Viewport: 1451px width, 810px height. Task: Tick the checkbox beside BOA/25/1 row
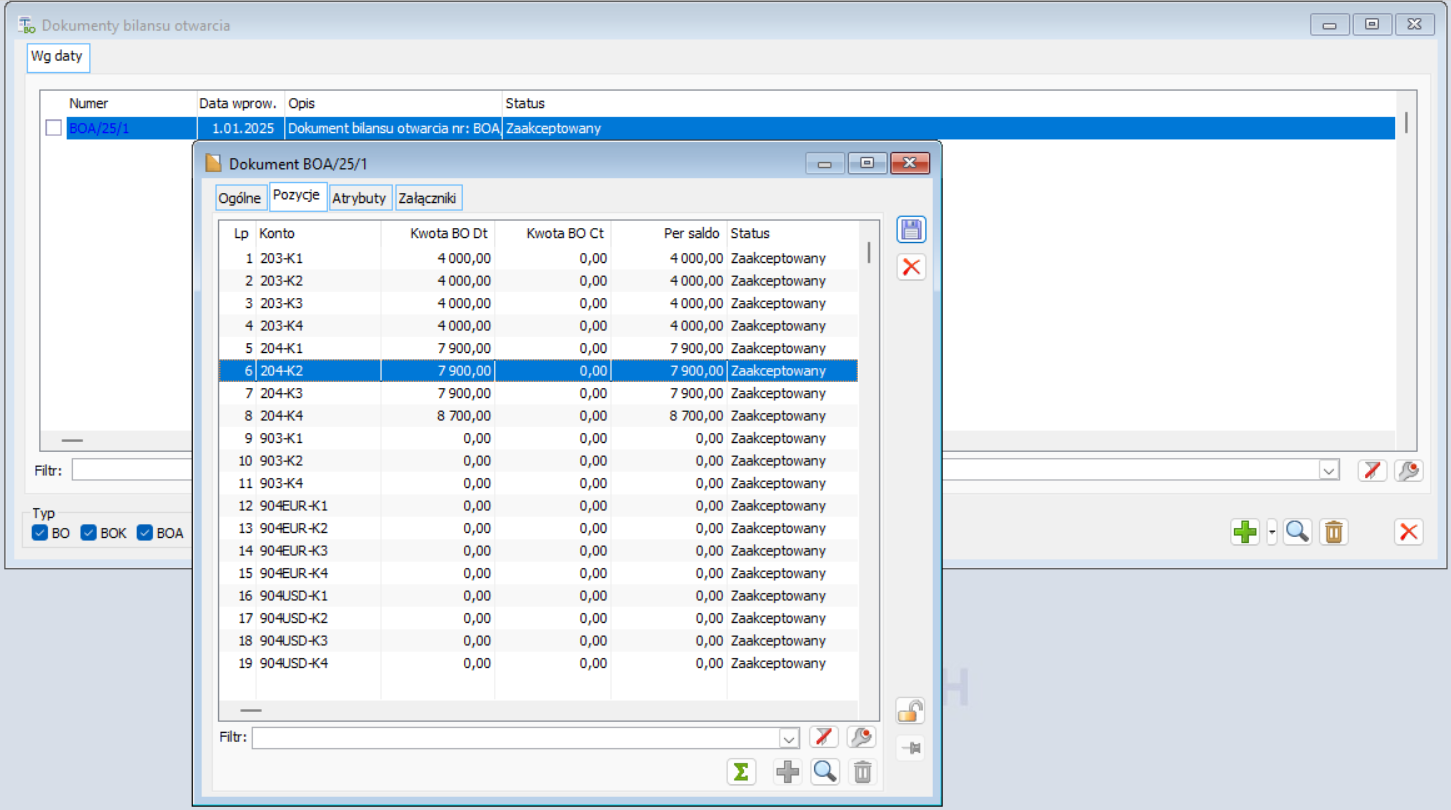pos(54,128)
